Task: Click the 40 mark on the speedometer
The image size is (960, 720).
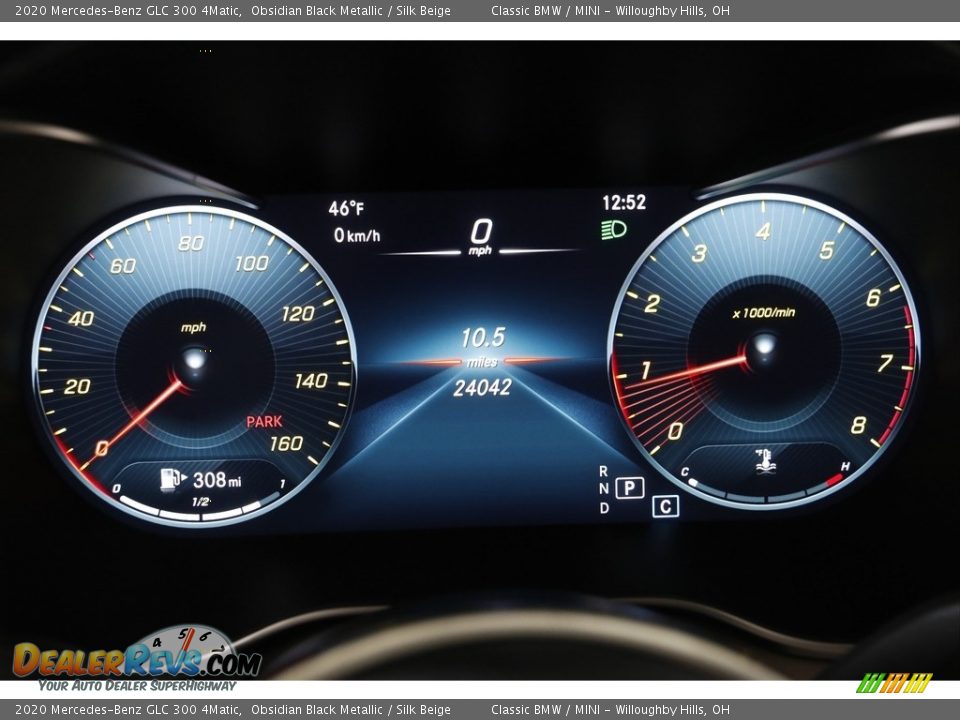Action: [x=81, y=318]
